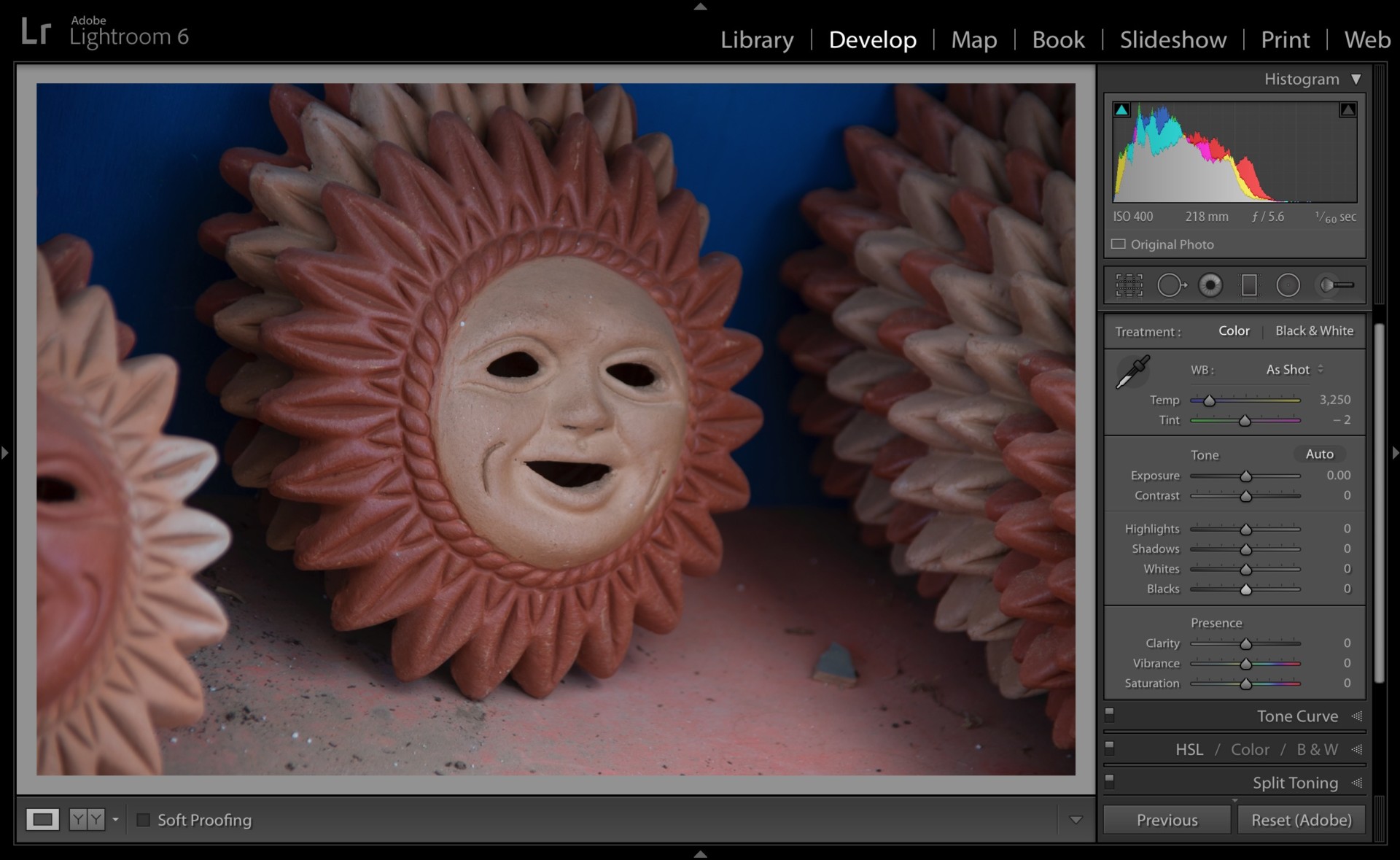Check the Original Photo box
The width and height of the screenshot is (1400, 860).
click(1118, 244)
